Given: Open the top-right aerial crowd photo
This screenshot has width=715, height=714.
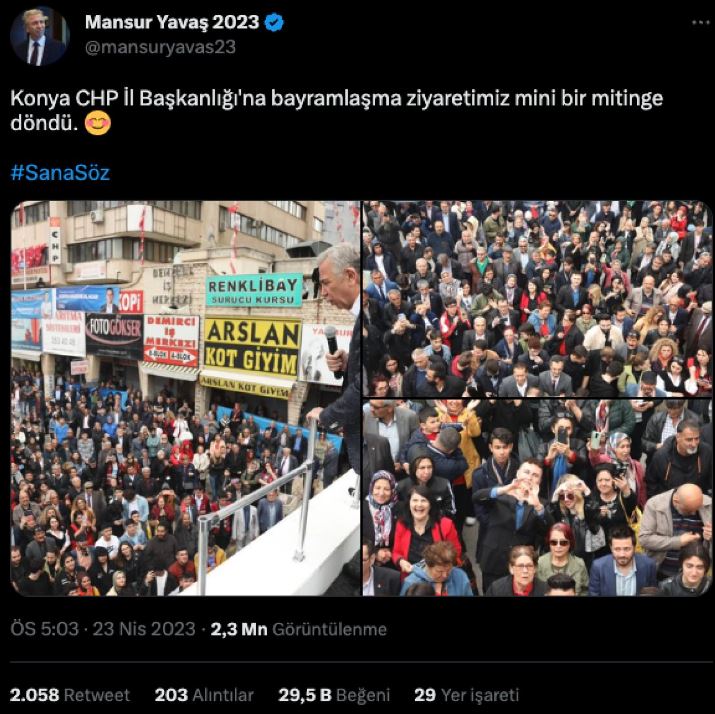Looking at the screenshot, I should point(538,298).
